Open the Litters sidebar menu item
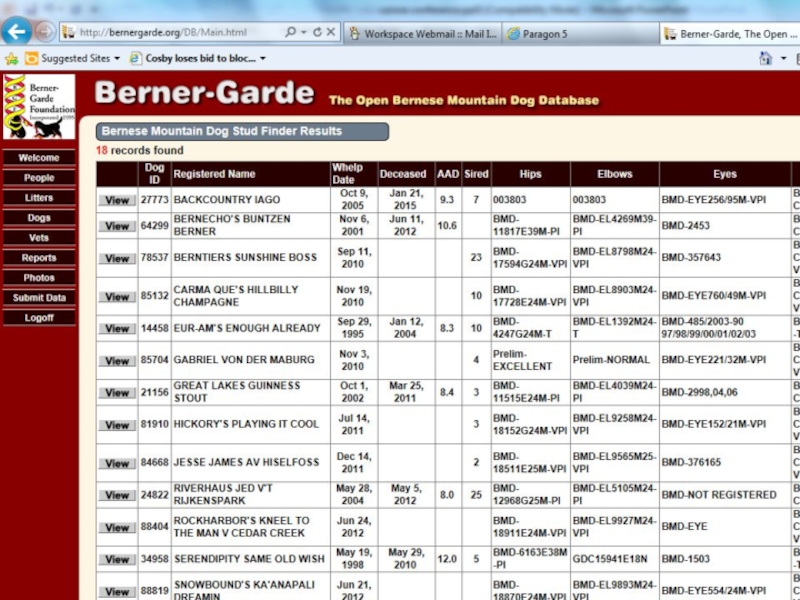This screenshot has height=600, width=800. [39, 197]
